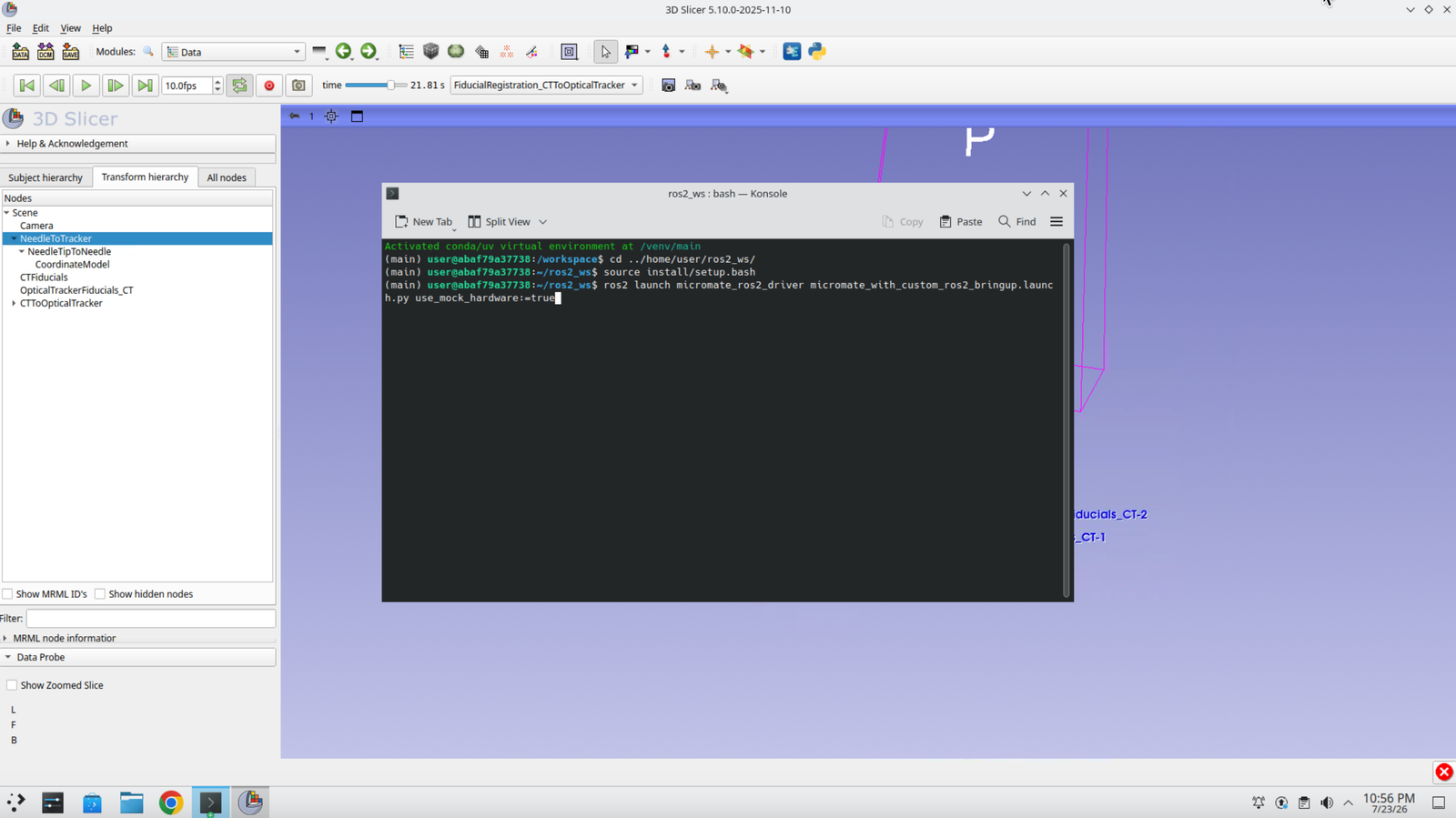Enable Show hidden nodes checkbox
The height and width of the screenshot is (818, 1456).
click(100, 594)
